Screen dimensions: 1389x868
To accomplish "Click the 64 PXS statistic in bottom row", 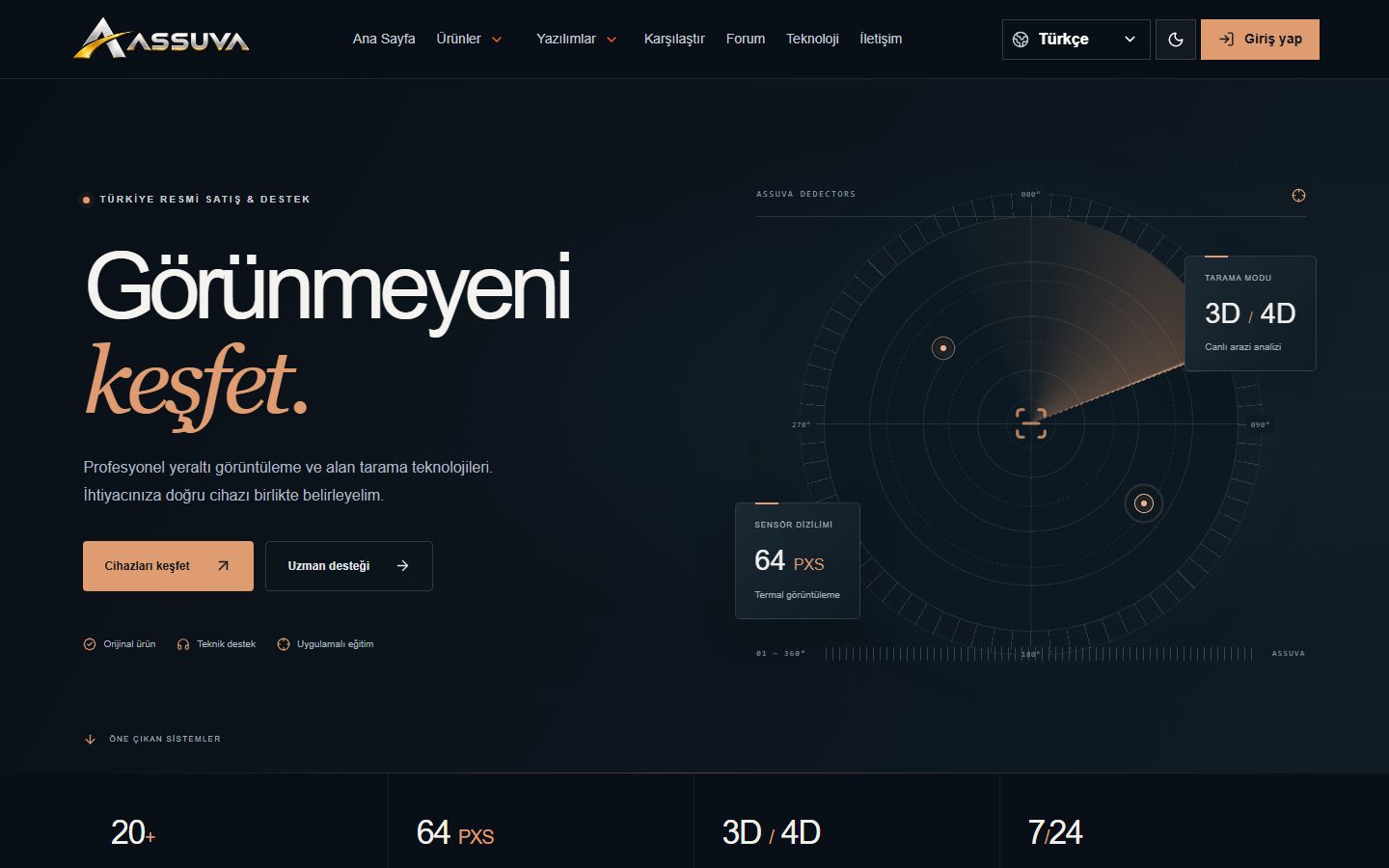I will tap(455, 832).
